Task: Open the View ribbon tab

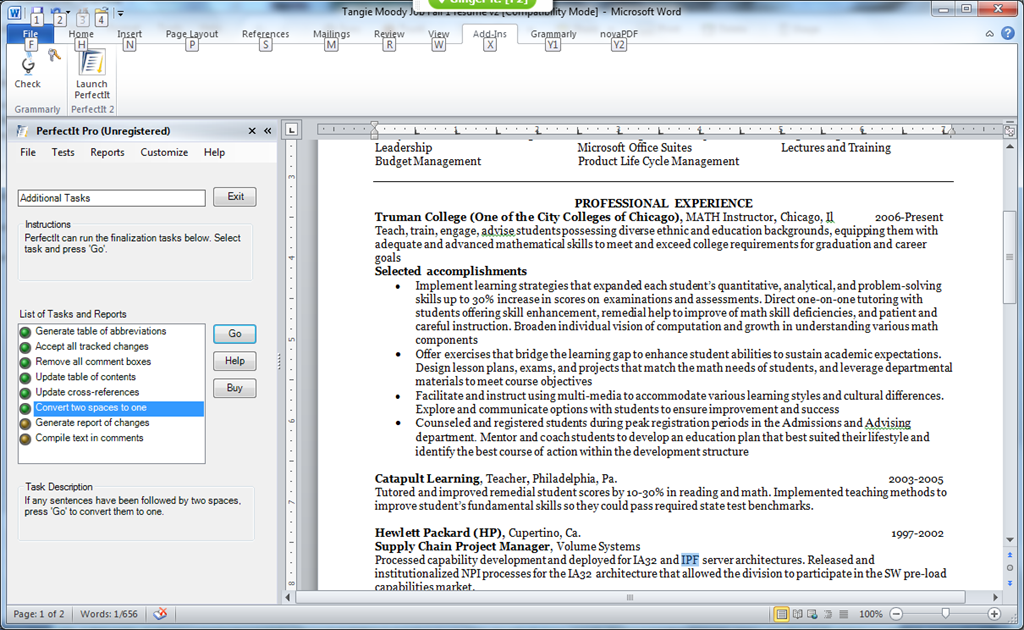Action: pyautogui.click(x=439, y=34)
